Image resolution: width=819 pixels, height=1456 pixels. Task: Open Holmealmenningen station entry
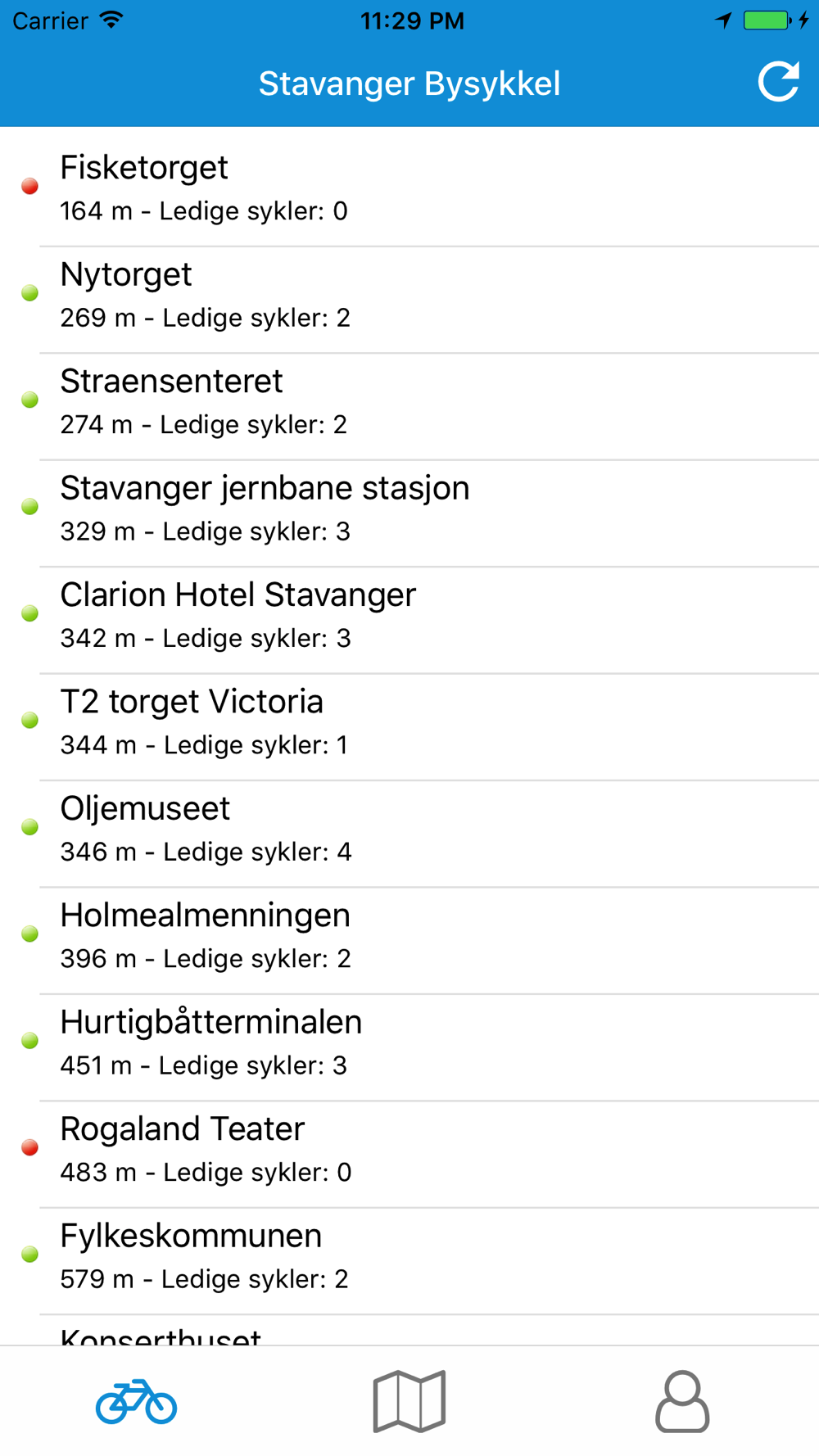(409, 935)
